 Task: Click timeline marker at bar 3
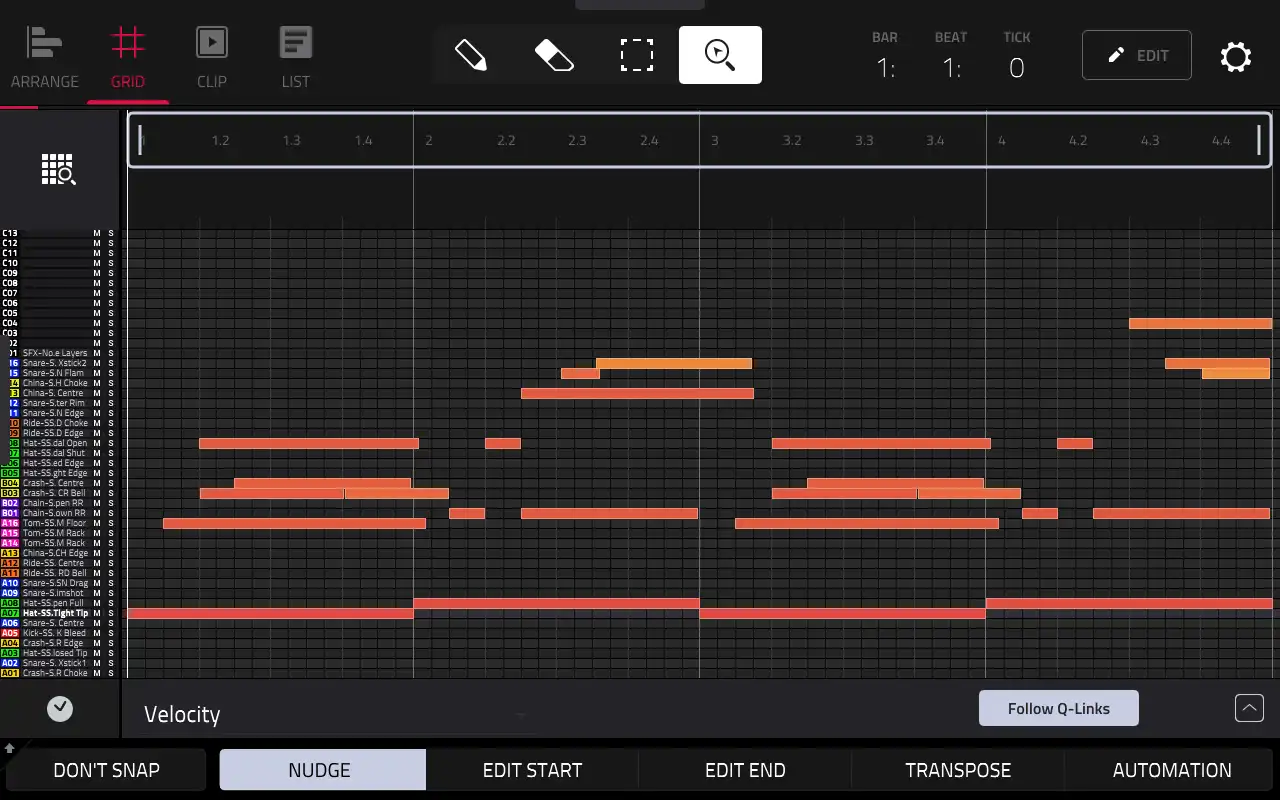click(x=714, y=141)
